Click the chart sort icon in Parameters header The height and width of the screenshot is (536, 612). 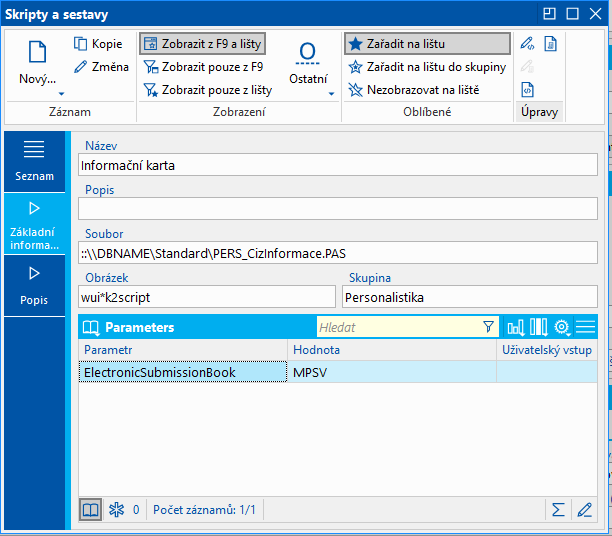click(x=515, y=327)
